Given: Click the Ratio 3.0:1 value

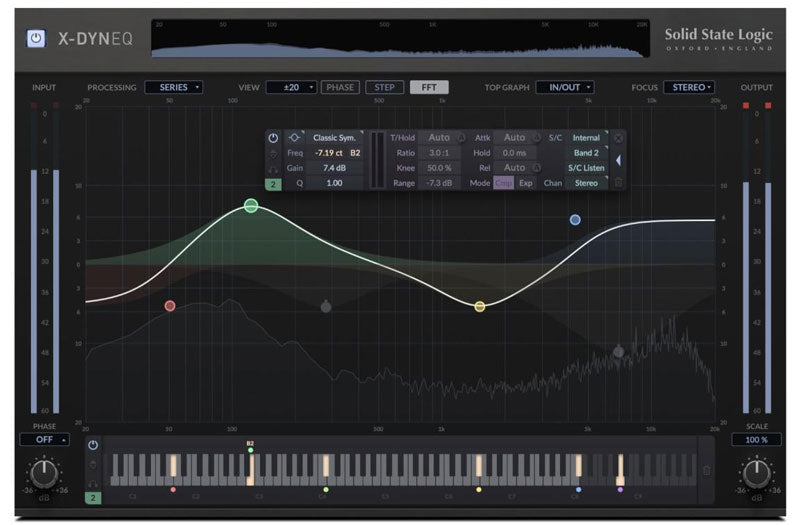Looking at the screenshot, I should coord(439,153).
